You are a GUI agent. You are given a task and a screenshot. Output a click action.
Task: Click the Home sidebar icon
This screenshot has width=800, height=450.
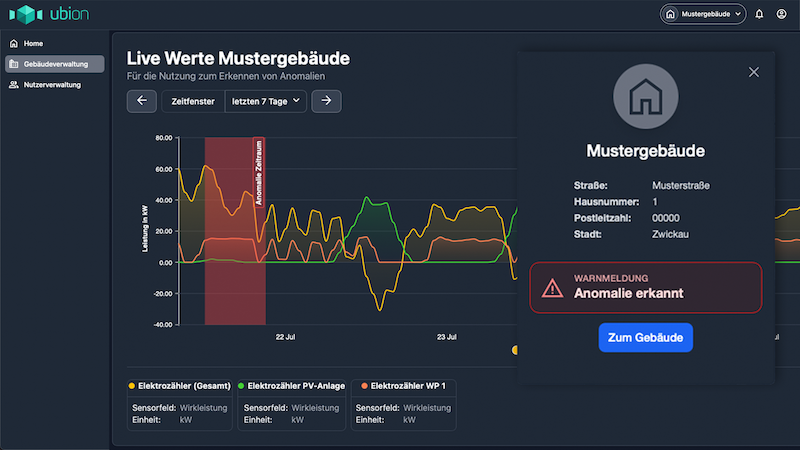tap(13, 44)
